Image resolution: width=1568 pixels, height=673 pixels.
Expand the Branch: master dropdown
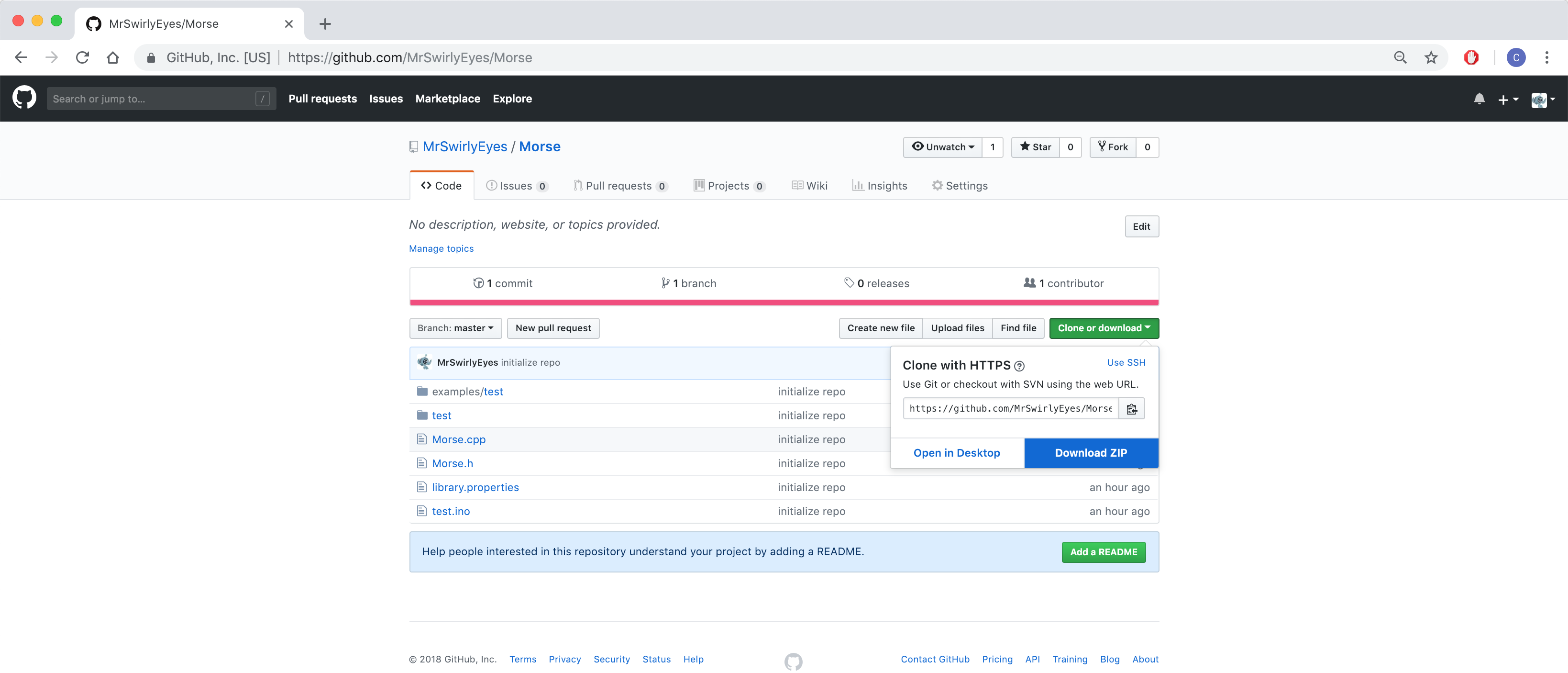pyautogui.click(x=455, y=328)
